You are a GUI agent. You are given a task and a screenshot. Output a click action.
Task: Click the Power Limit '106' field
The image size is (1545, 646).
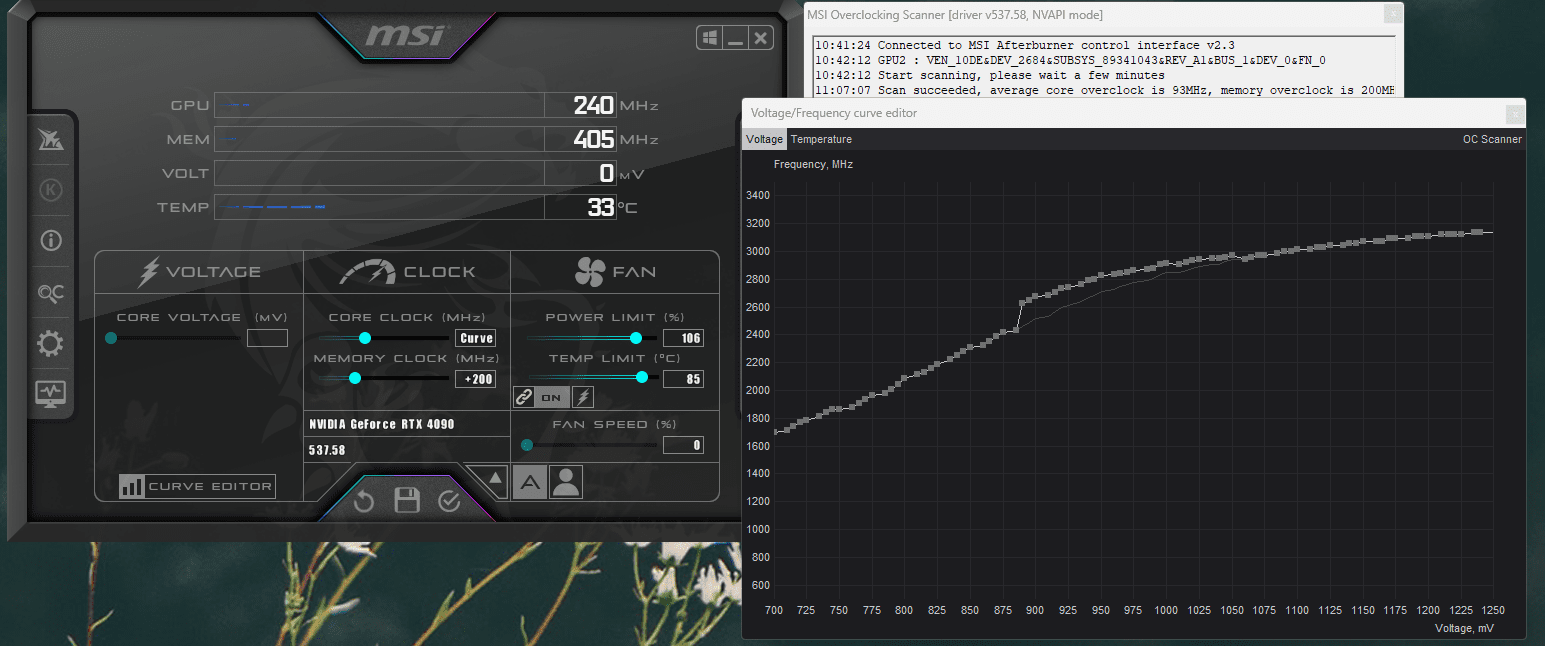coord(683,338)
